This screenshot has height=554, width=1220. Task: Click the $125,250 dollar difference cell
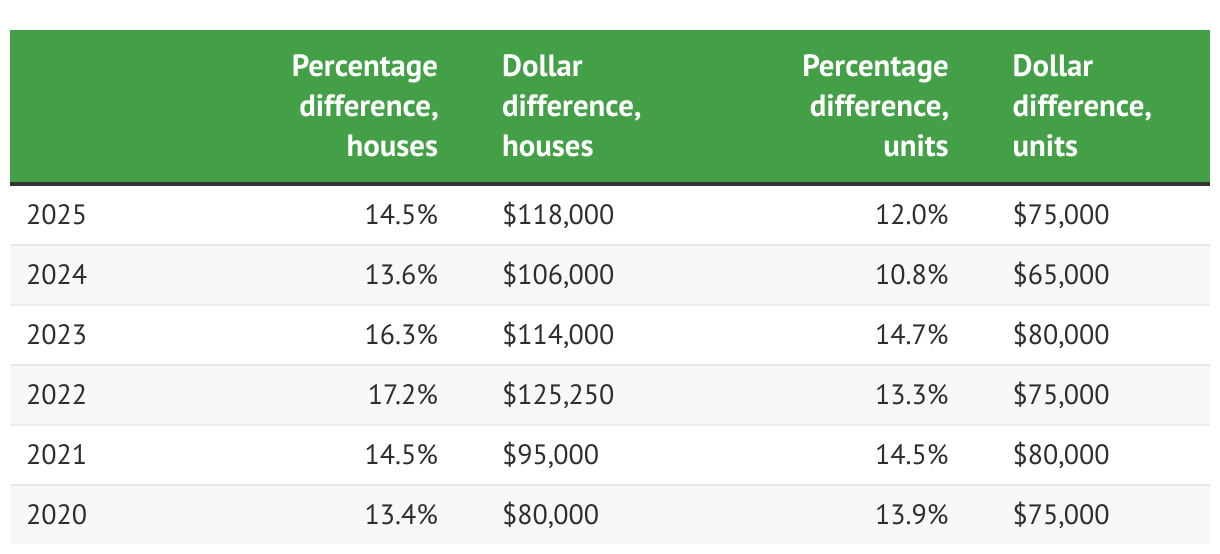pos(558,395)
